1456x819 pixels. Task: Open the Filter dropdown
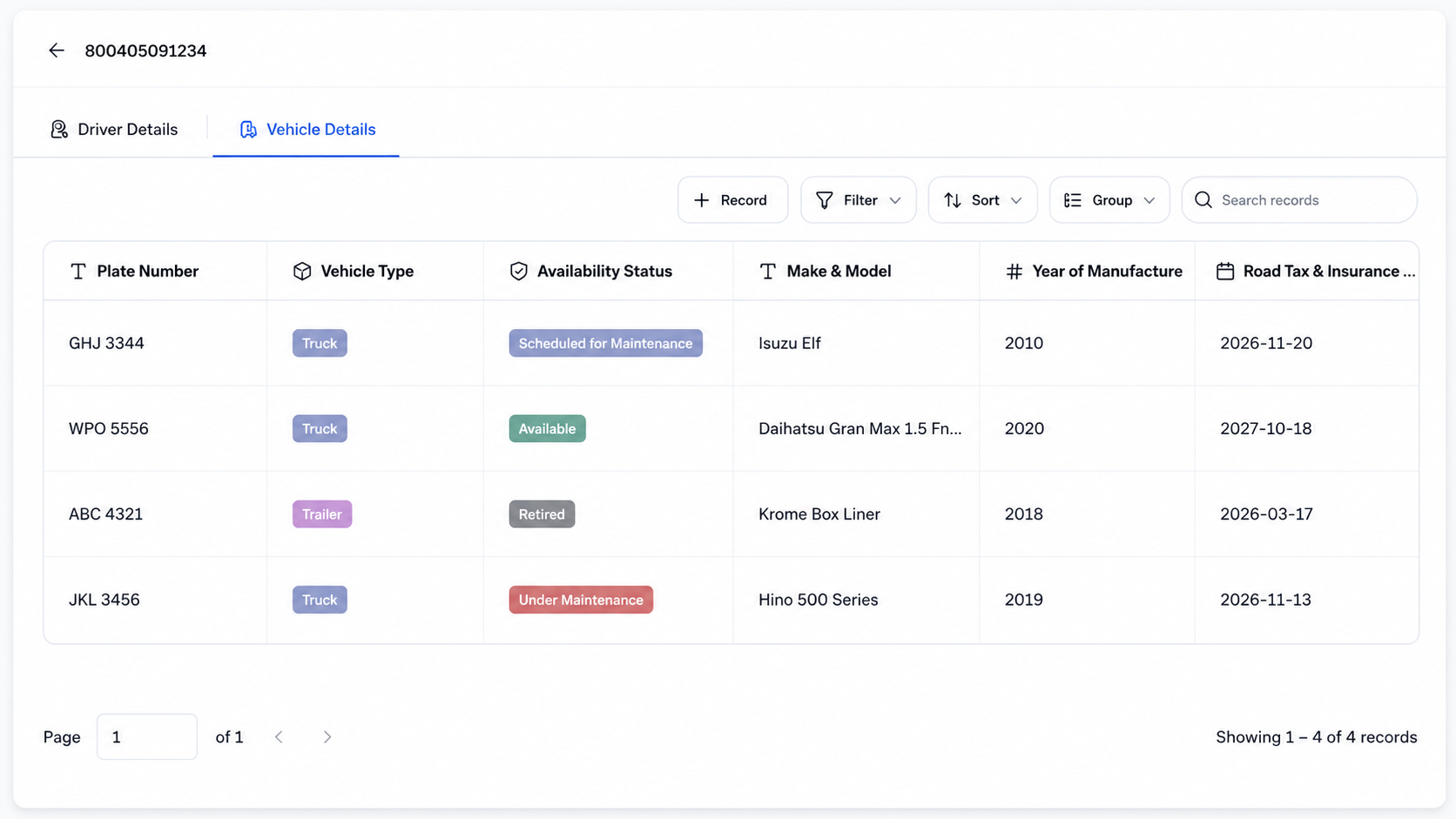click(x=859, y=200)
